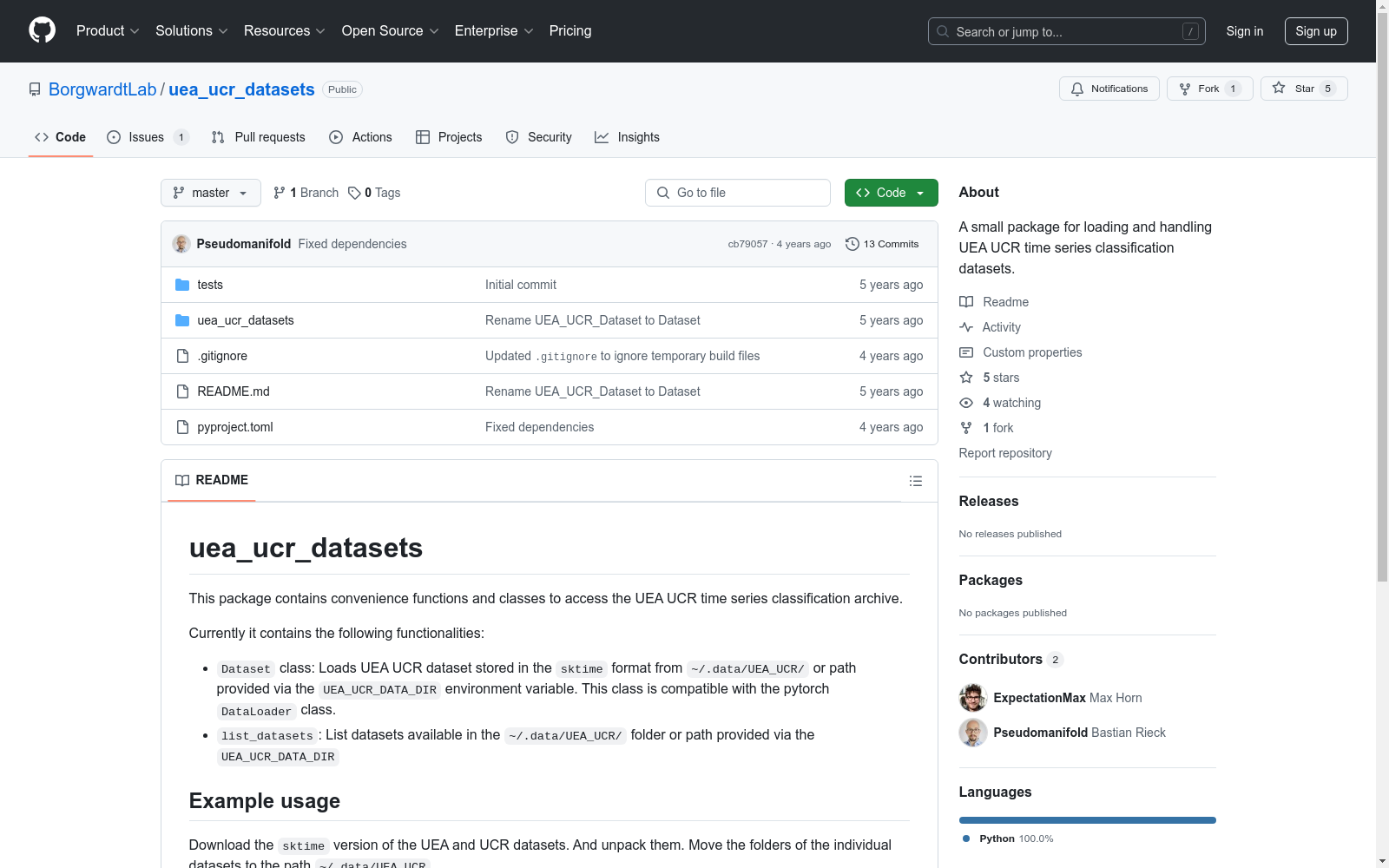Image resolution: width=1389 pixels, height=868 pixels.
Task: Click the star icon to star the repository
Action: coord(1279,88)
